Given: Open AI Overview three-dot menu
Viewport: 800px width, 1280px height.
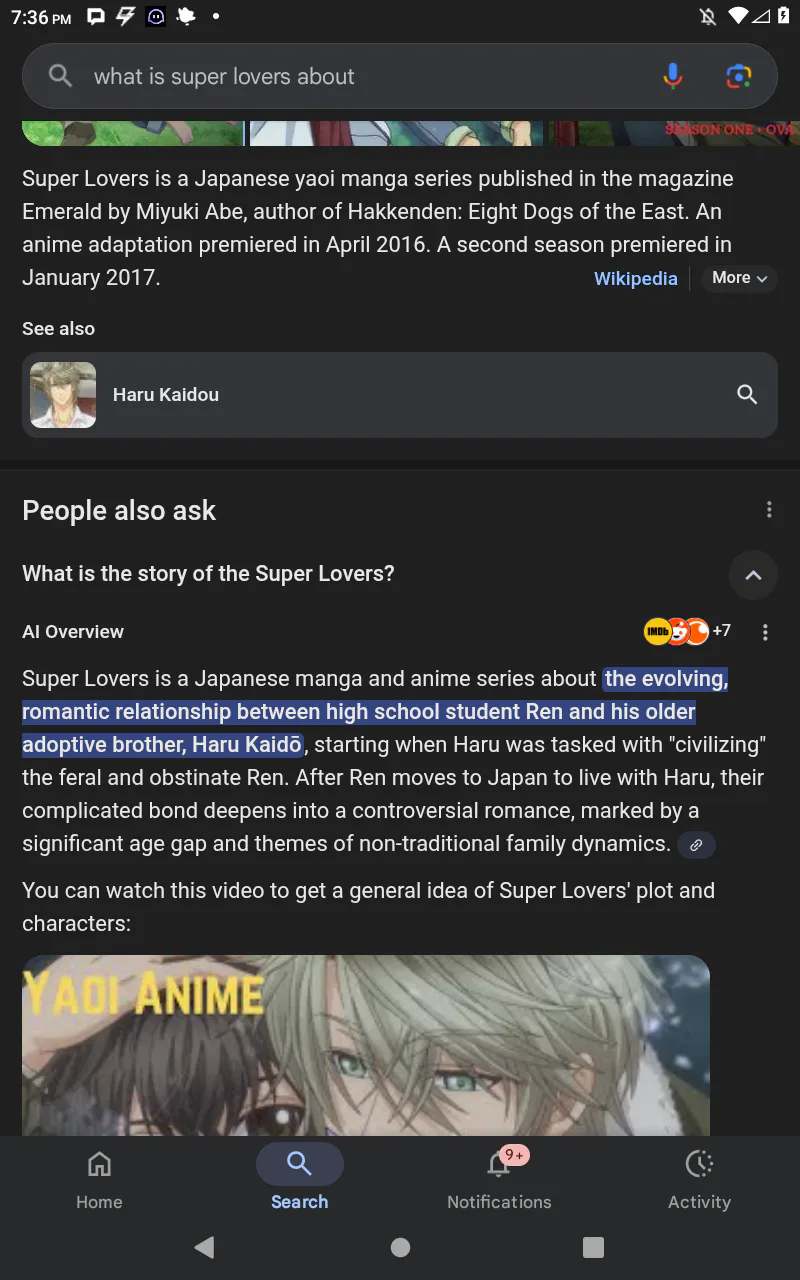Looking at the screenshot, I should pyautogui.click(x=765, y=632).
